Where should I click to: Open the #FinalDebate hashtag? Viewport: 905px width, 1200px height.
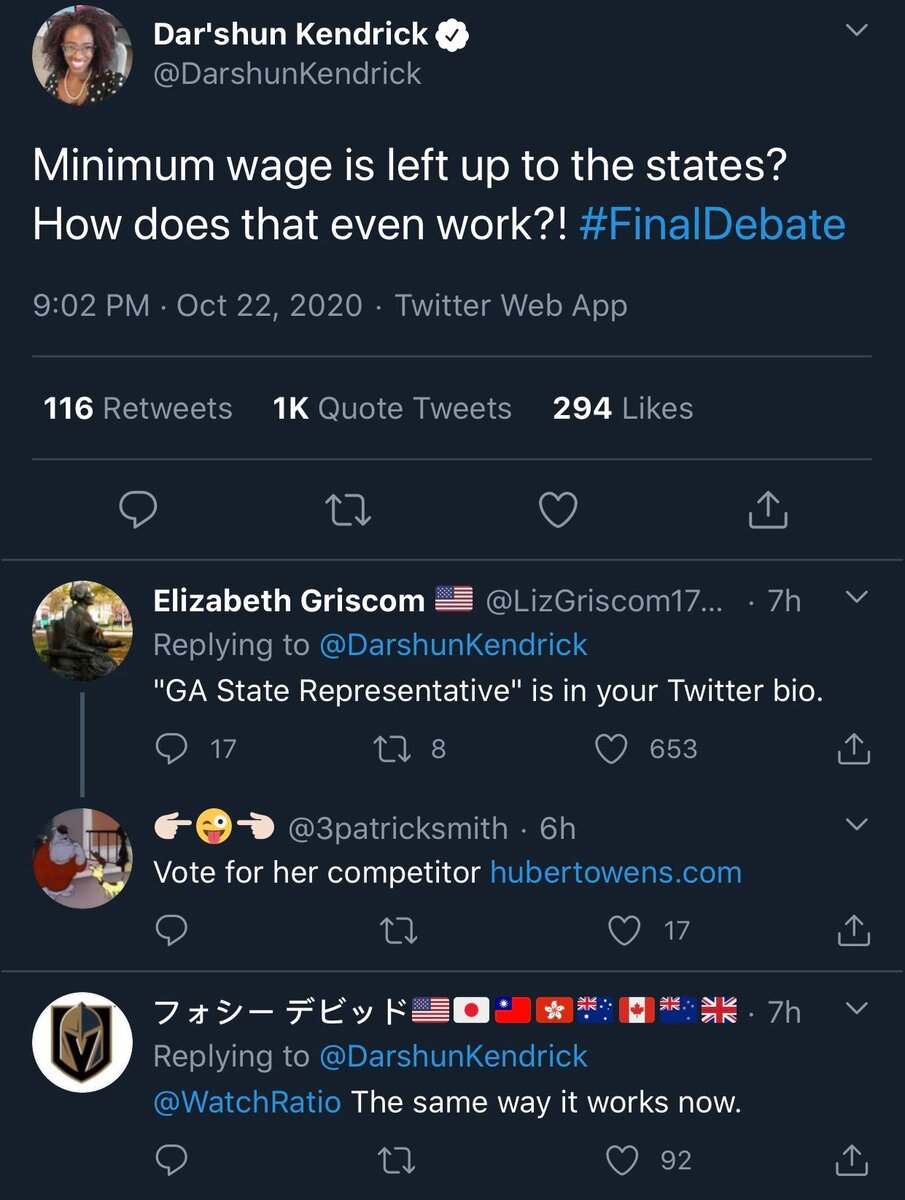712,224
